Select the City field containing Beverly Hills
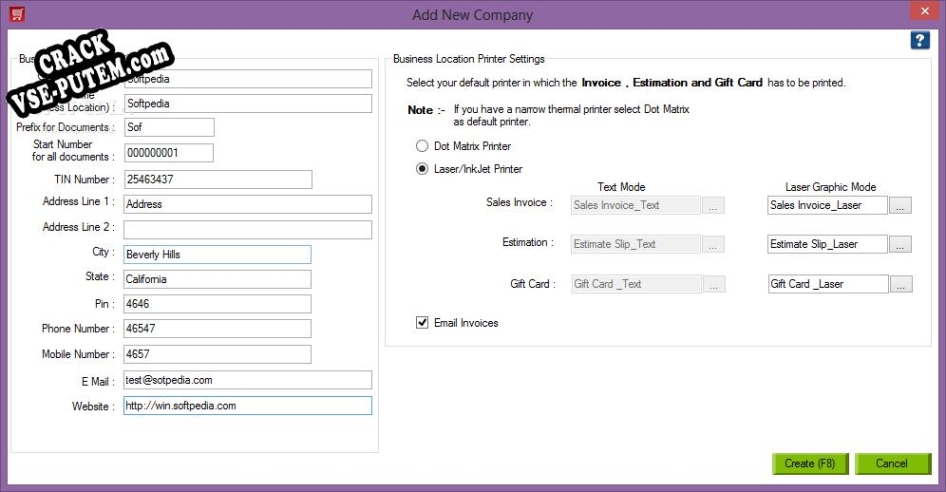This screenshot has height=492, width=946. point(217,254)
